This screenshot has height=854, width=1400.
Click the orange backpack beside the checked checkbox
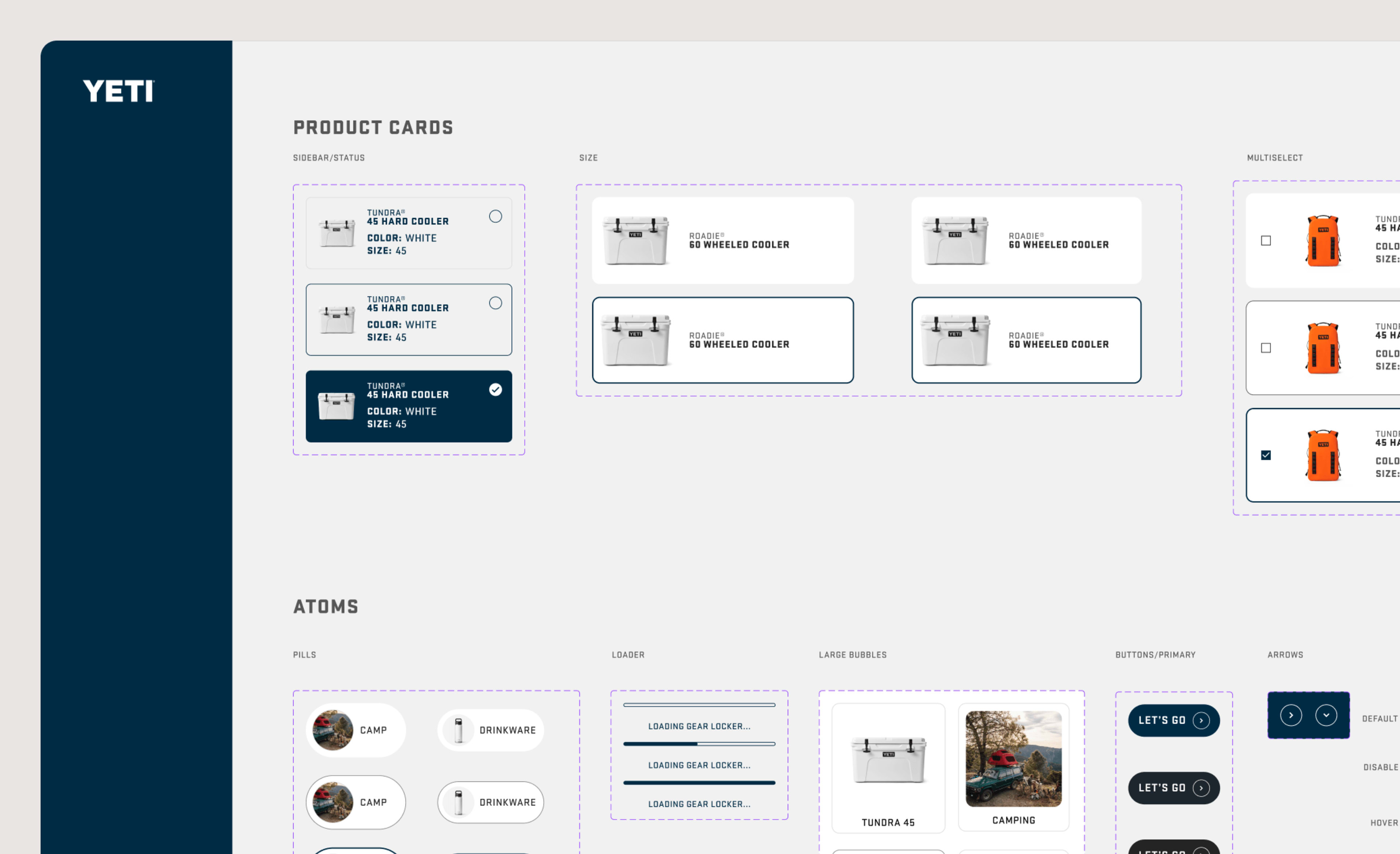coord(1323,455)
